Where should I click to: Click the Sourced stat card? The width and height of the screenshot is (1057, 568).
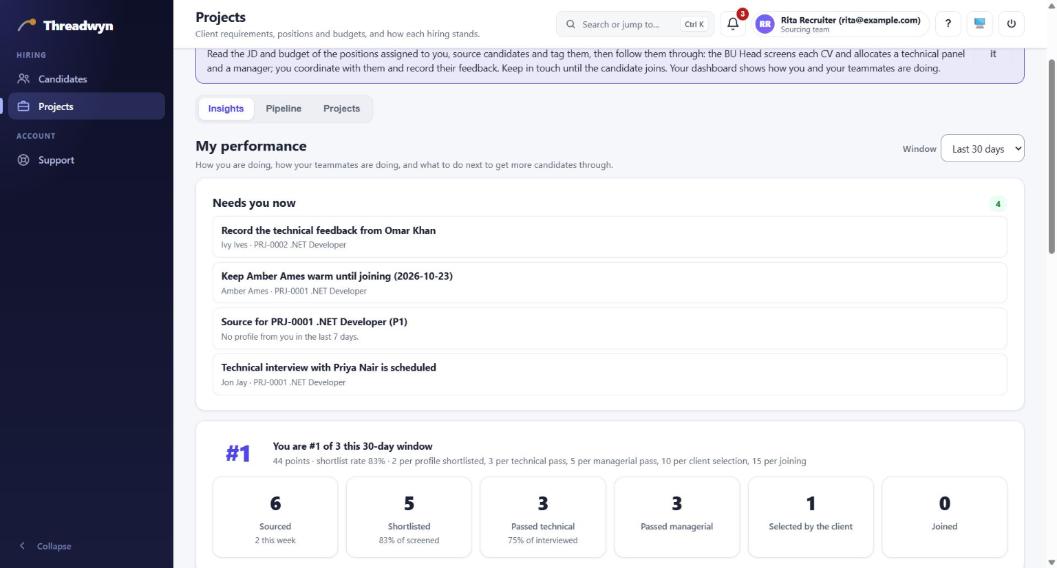(x=275, y=517)
